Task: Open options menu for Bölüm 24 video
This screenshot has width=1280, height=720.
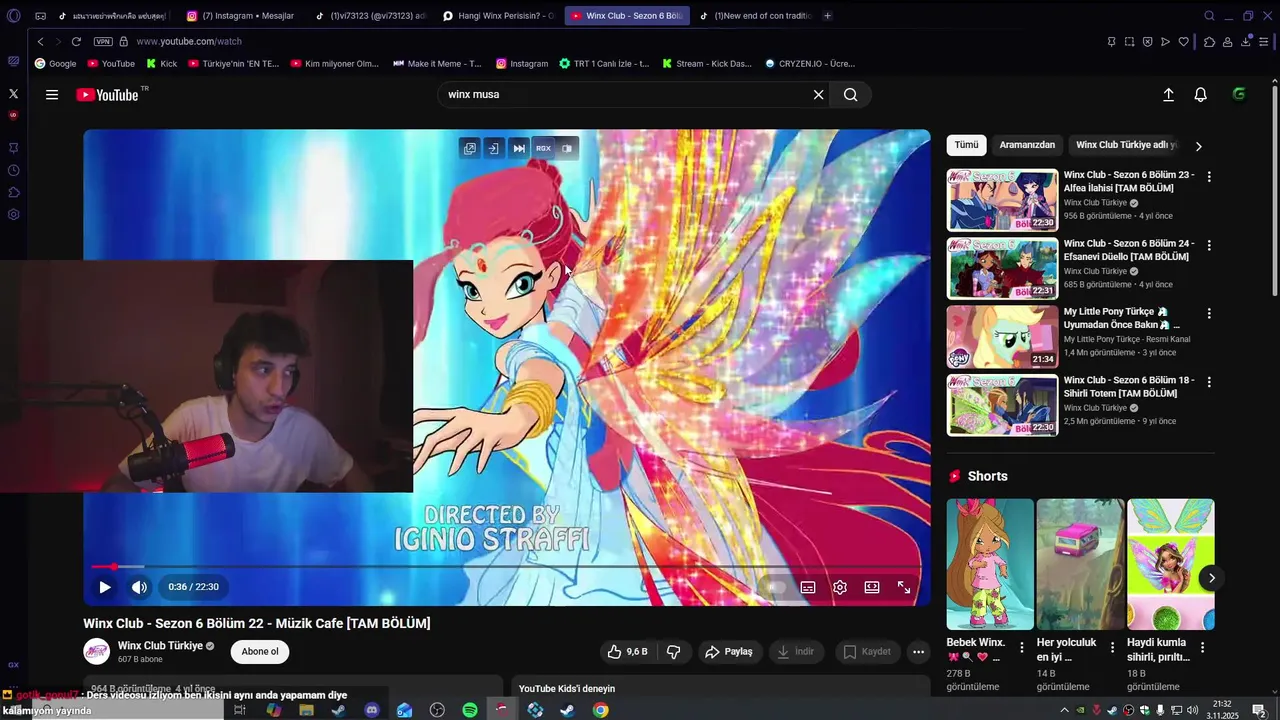Action: pos(1209,245)
